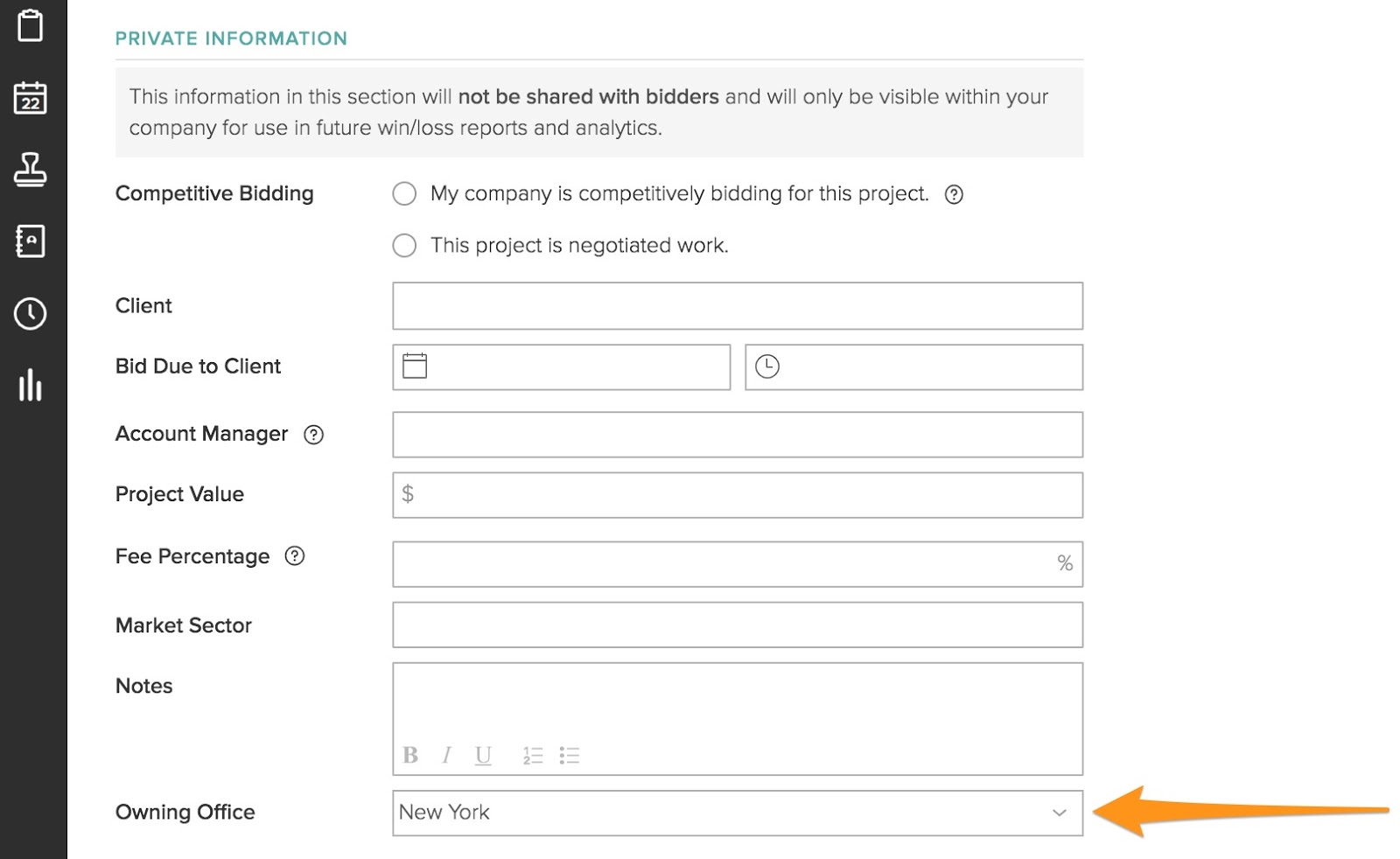
Task: Toggle underline formatting in Notes
Action: [x=483, y=756]
